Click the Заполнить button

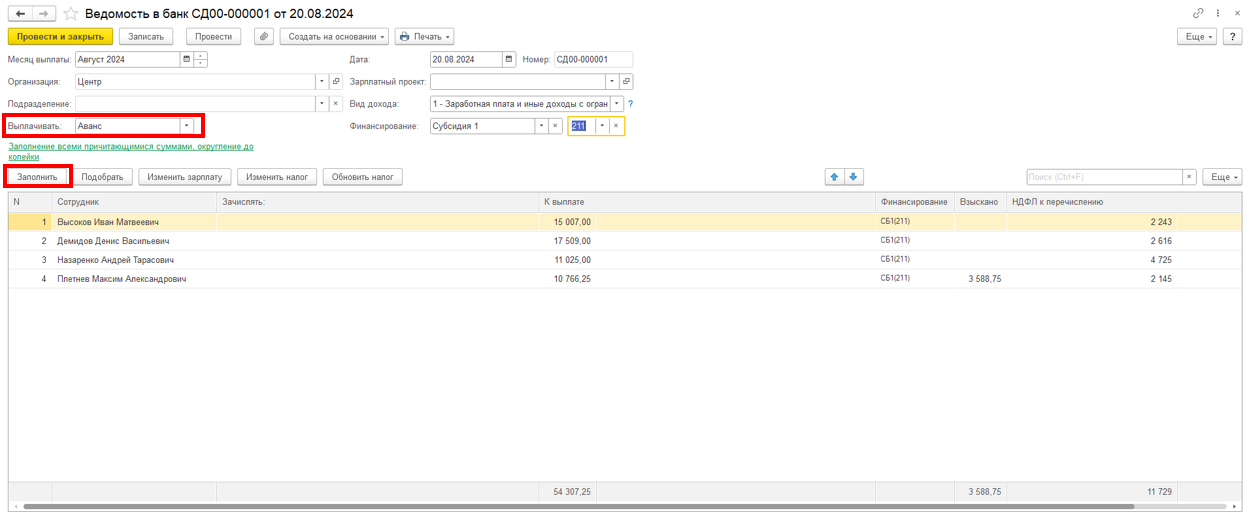(x=38, y=177)
